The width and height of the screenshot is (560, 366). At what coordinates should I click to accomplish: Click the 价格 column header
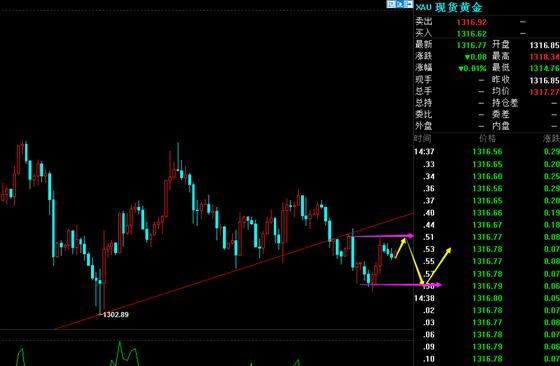[x=487, y=139]
